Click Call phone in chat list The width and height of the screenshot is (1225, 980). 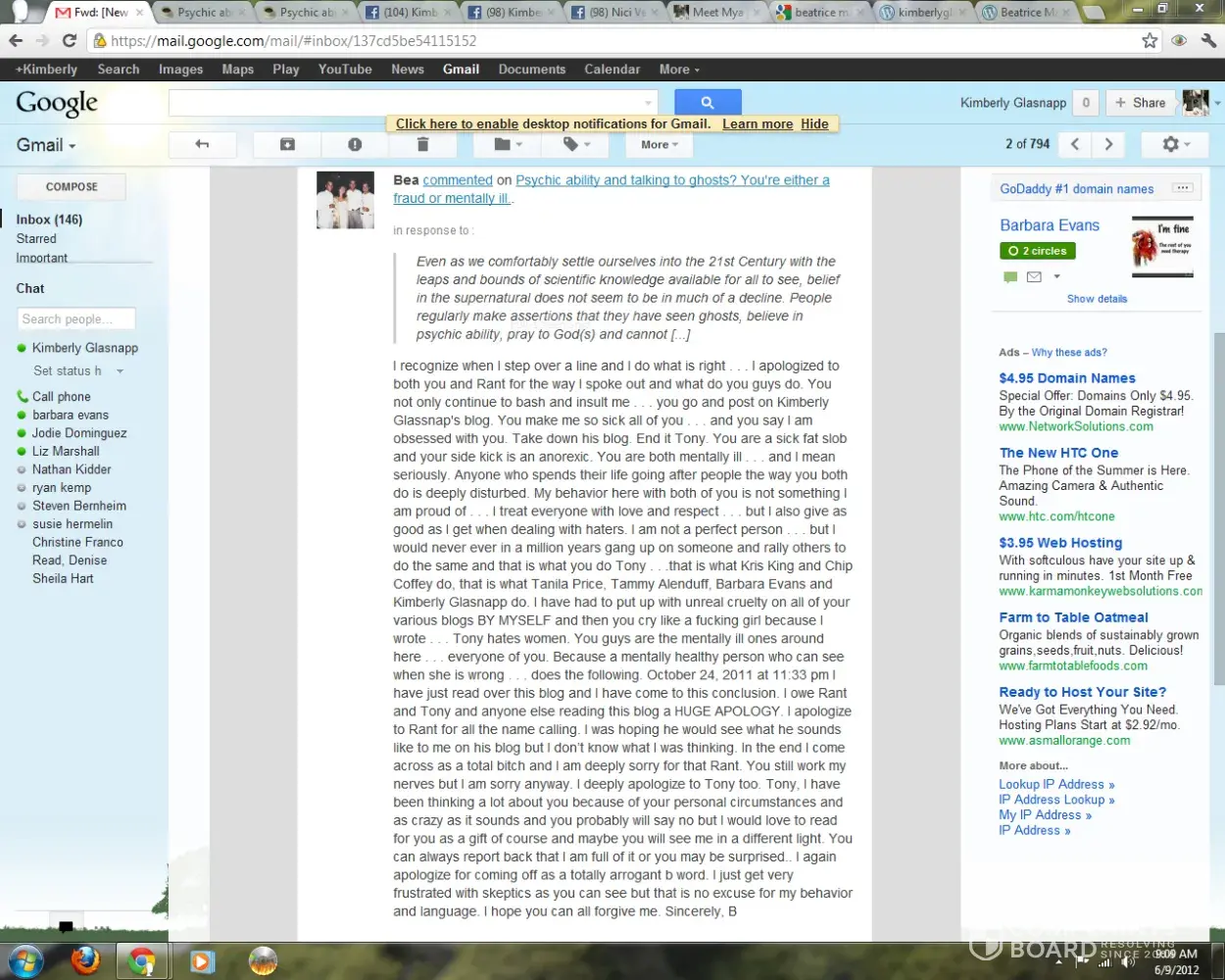61,396
